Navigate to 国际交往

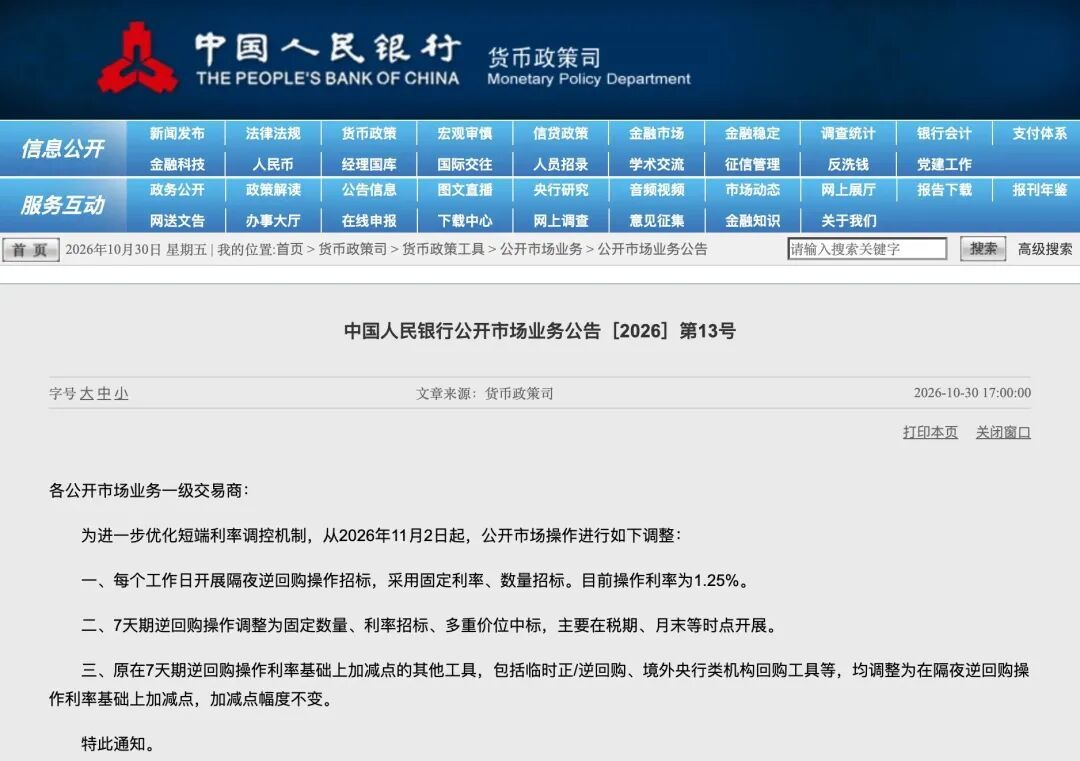pyautogui.click(x=465, y=165)
